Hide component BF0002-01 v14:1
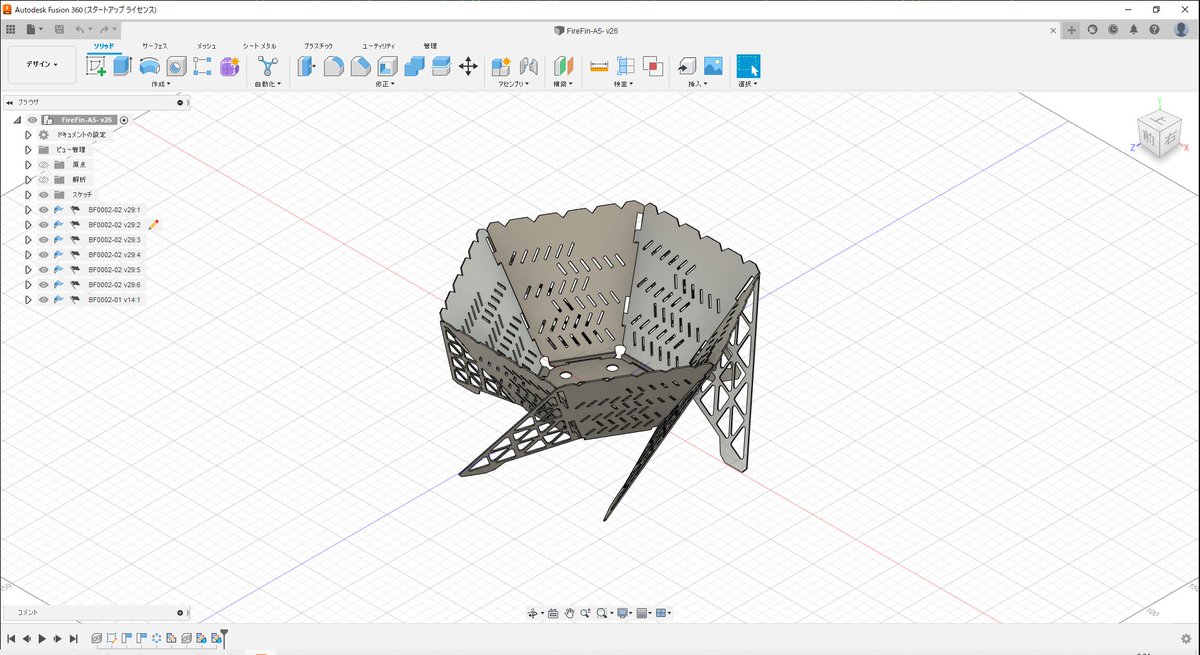 [x=44, y=300]
